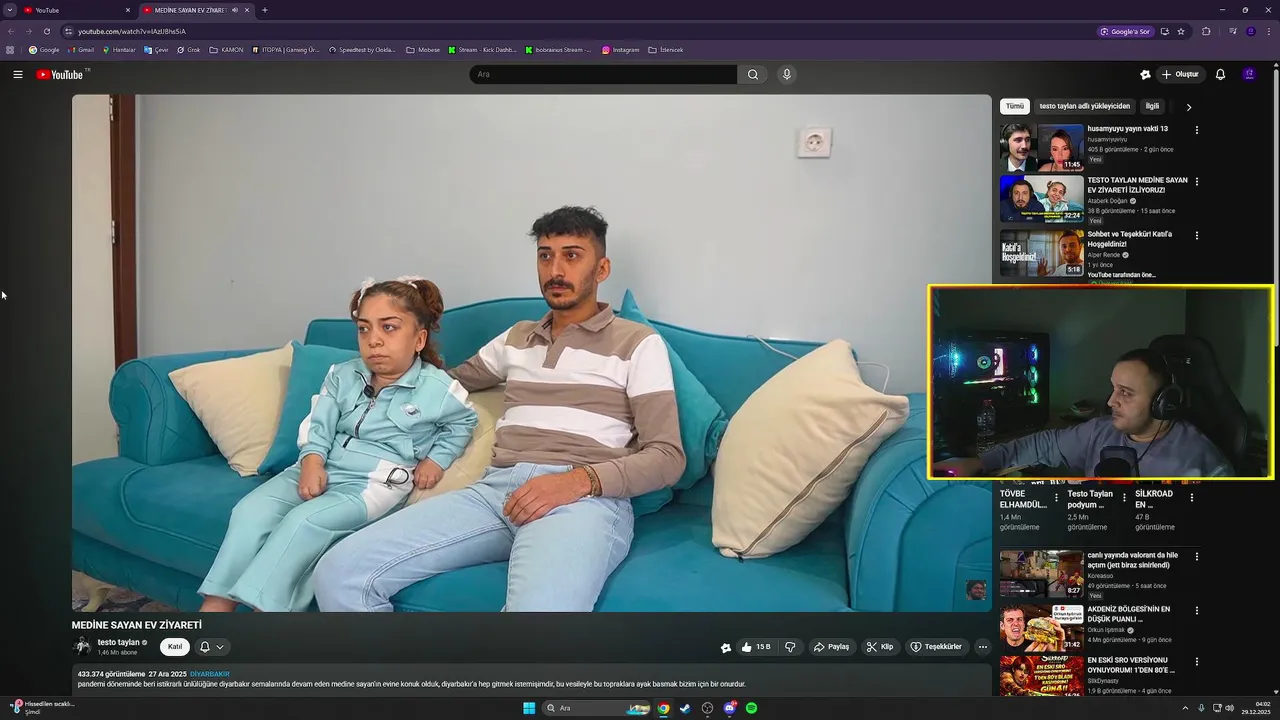Click the Google'a Sor button

pos(1125,31)
